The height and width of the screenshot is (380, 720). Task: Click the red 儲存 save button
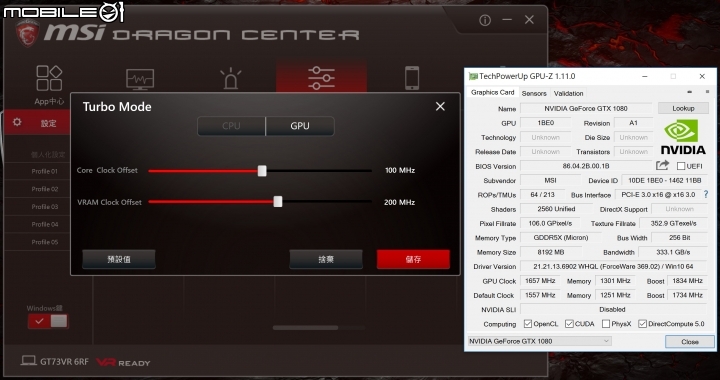(413, 259)
